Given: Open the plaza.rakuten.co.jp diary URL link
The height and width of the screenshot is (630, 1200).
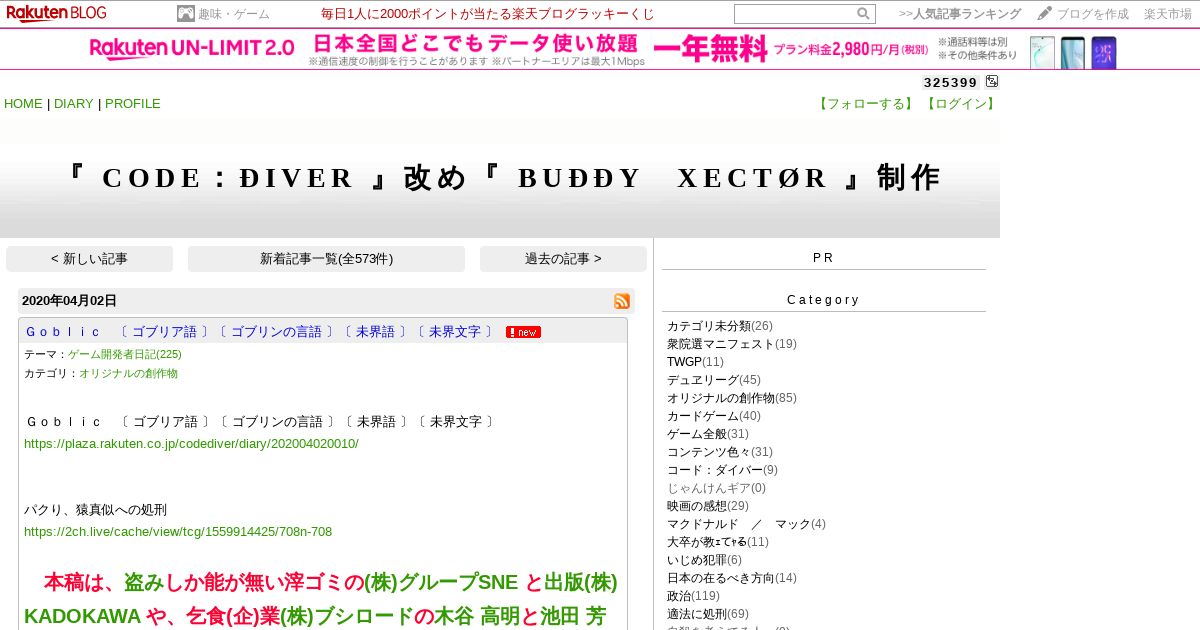Looking at the screenshot, I should (191, 443).
